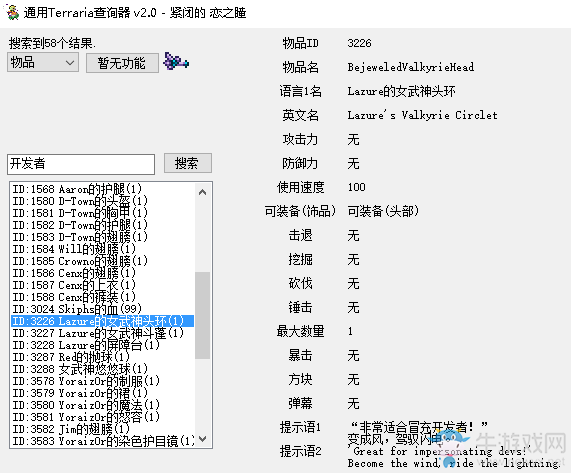Click the list scrollbar down arrow
The image size is (571, 473).
(202, 439)
